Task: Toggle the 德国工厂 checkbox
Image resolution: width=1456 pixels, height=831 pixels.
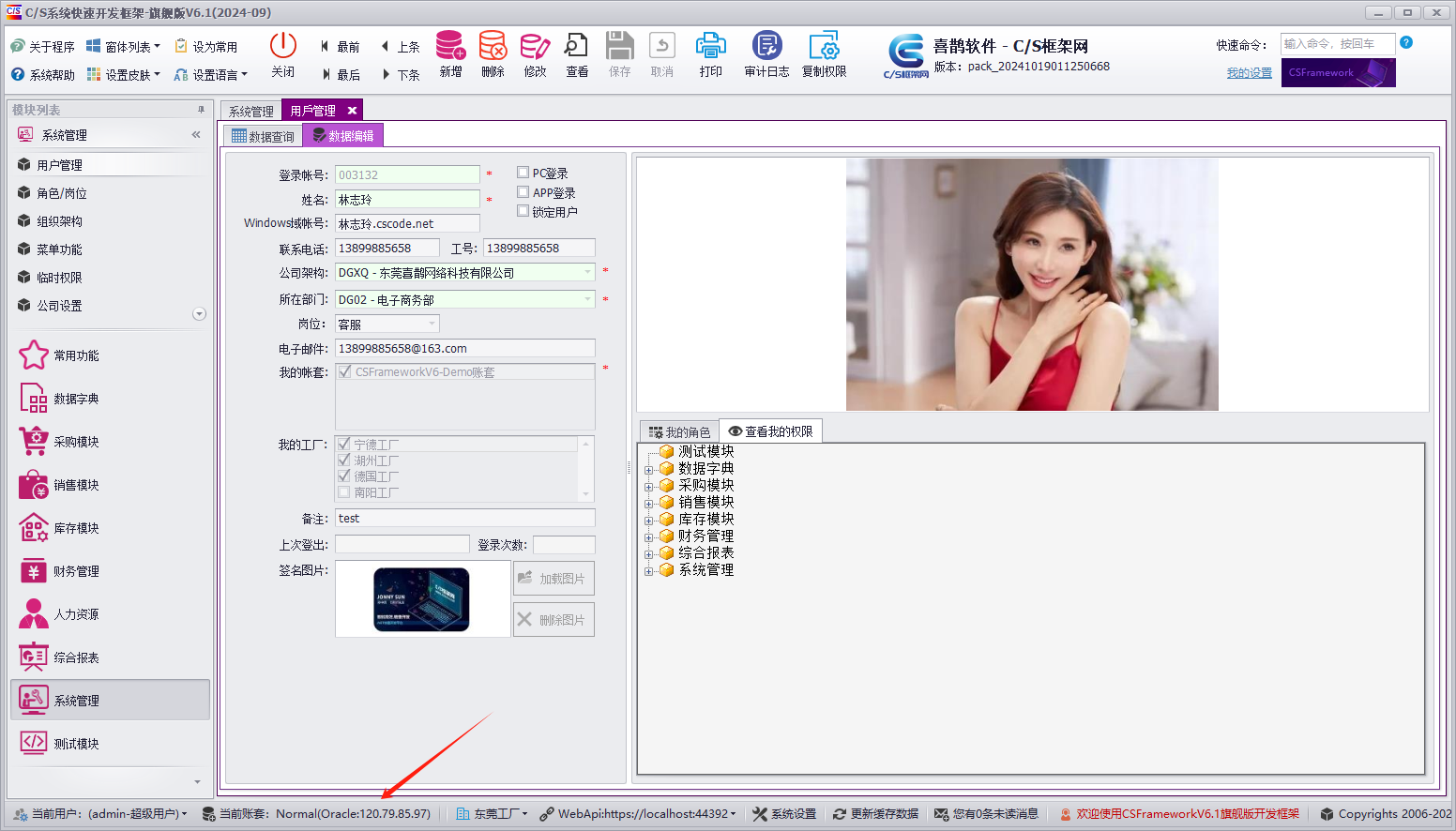Action: tap(344, 476)
